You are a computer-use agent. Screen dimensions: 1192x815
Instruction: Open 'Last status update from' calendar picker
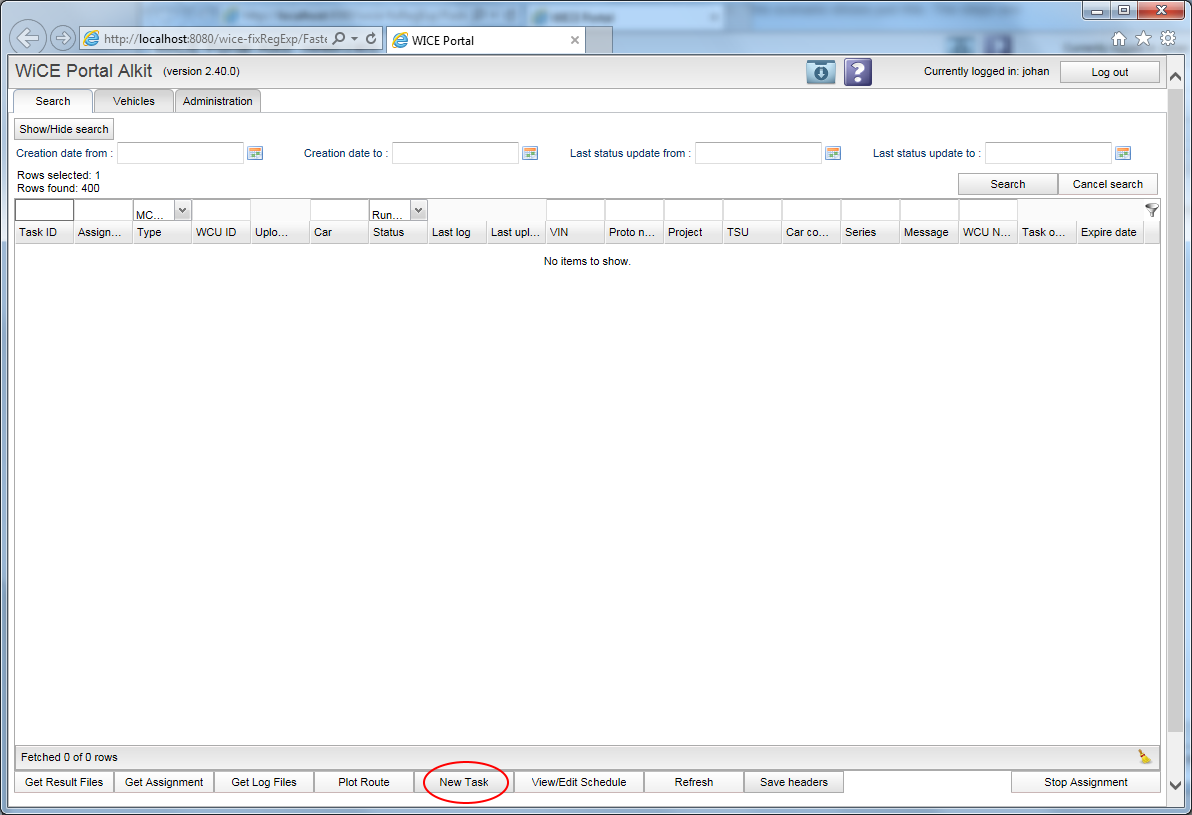click(x=833, y=153)
